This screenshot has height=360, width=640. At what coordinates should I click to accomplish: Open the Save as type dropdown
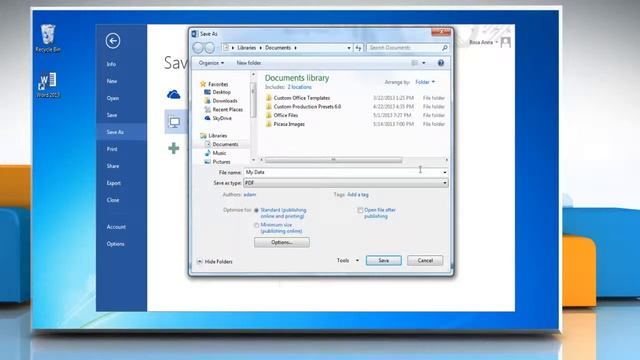tap(346, 183)
